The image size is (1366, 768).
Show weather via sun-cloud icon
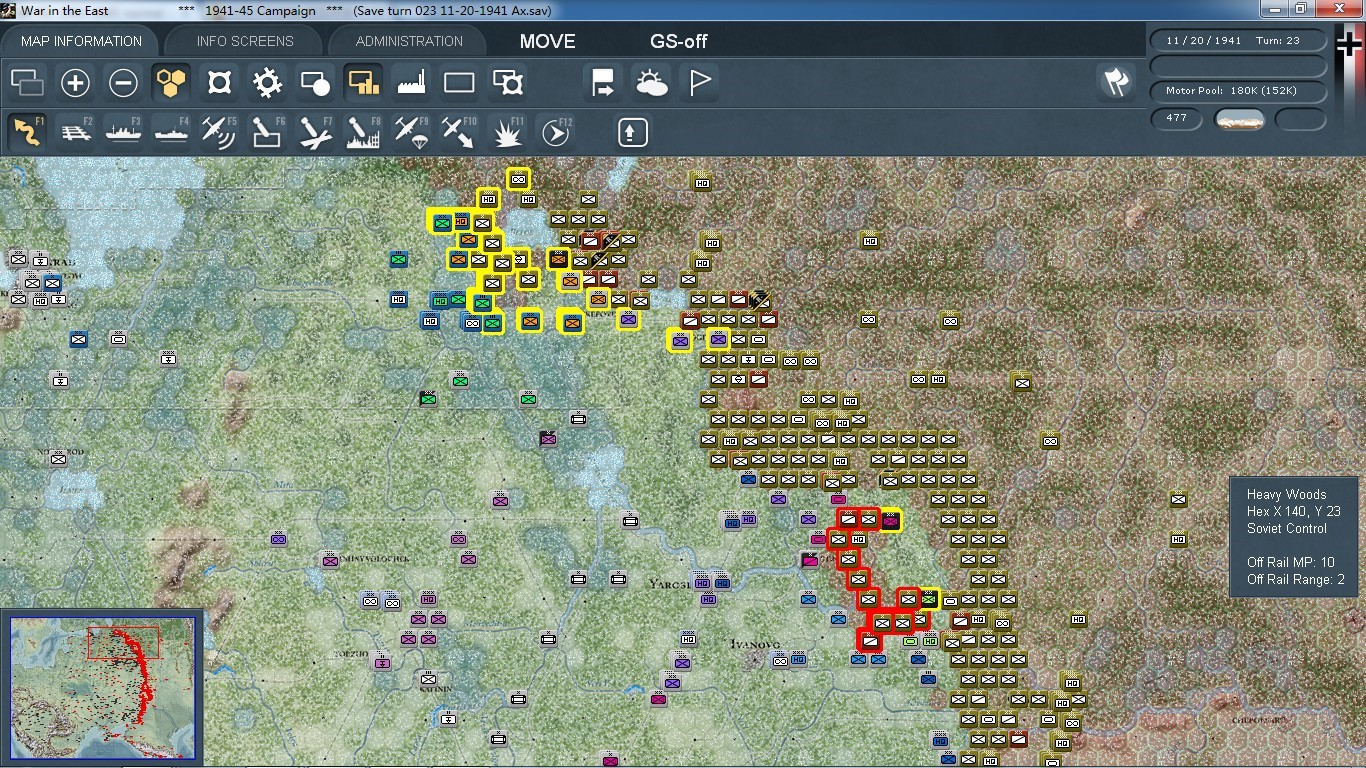(651, 83)
